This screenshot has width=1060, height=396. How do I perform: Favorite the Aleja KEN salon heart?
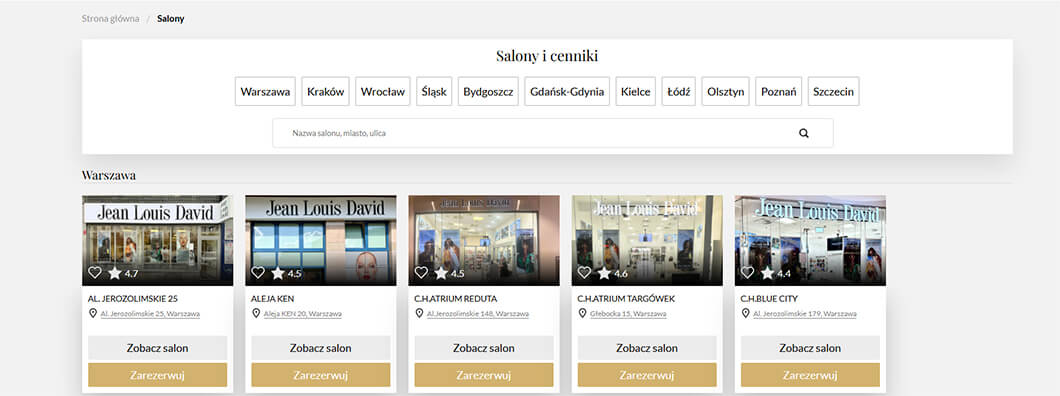(x=258, y=272)
